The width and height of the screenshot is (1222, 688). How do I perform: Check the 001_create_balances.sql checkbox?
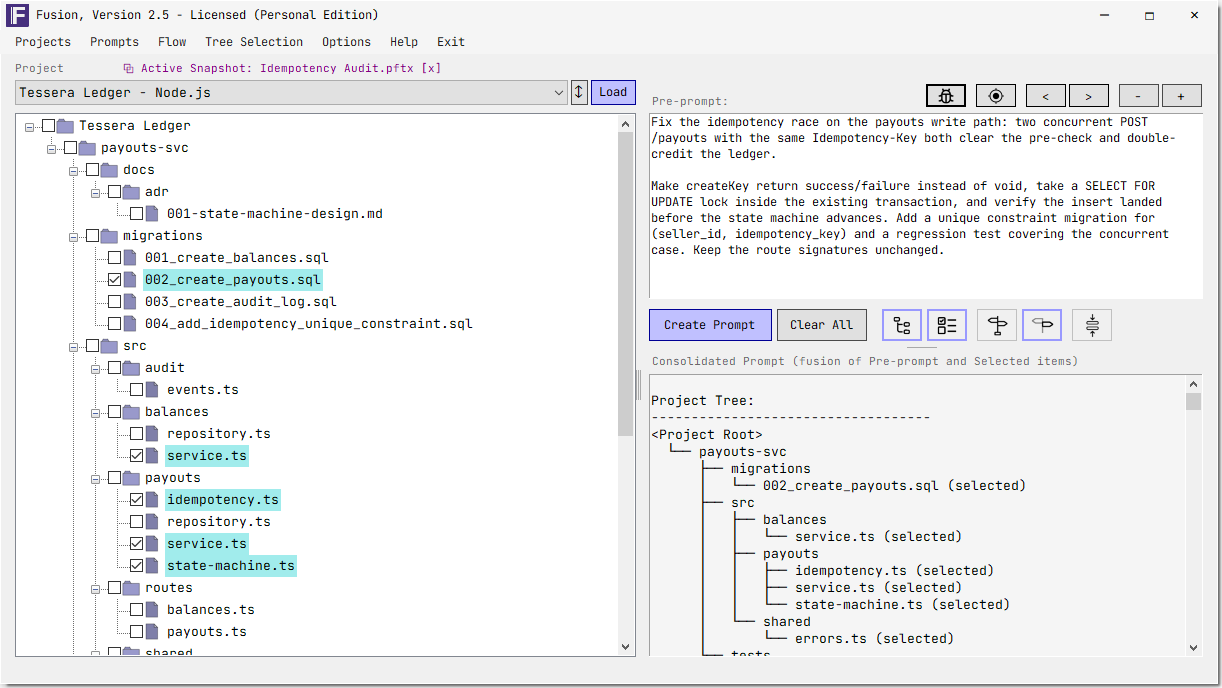coord(114,258)
